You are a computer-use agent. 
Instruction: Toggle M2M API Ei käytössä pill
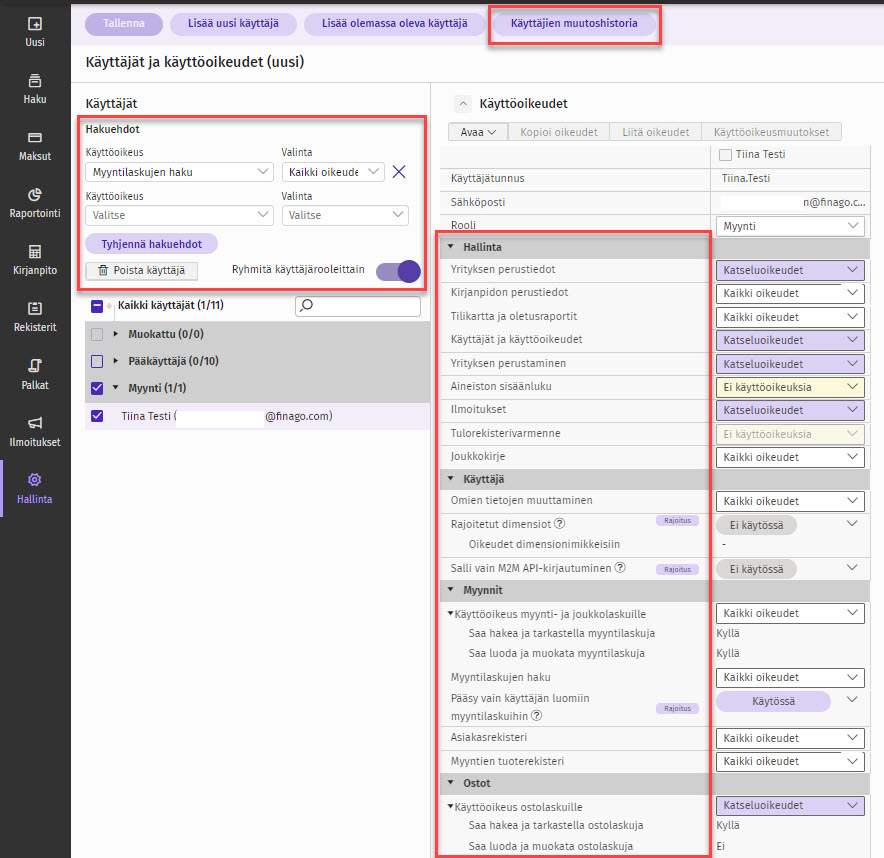click(757, 569)
